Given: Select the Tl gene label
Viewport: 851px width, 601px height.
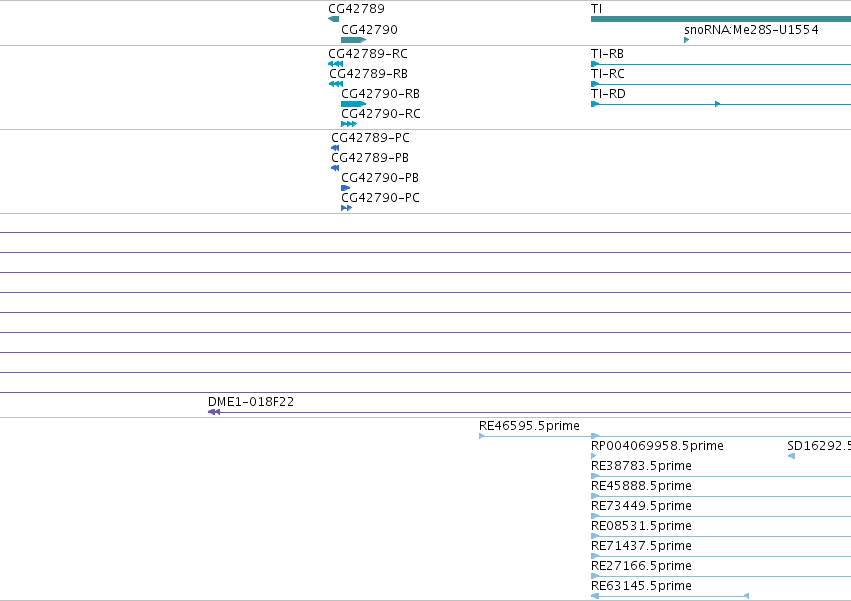Looking at the screenshot, I should 596,9.
